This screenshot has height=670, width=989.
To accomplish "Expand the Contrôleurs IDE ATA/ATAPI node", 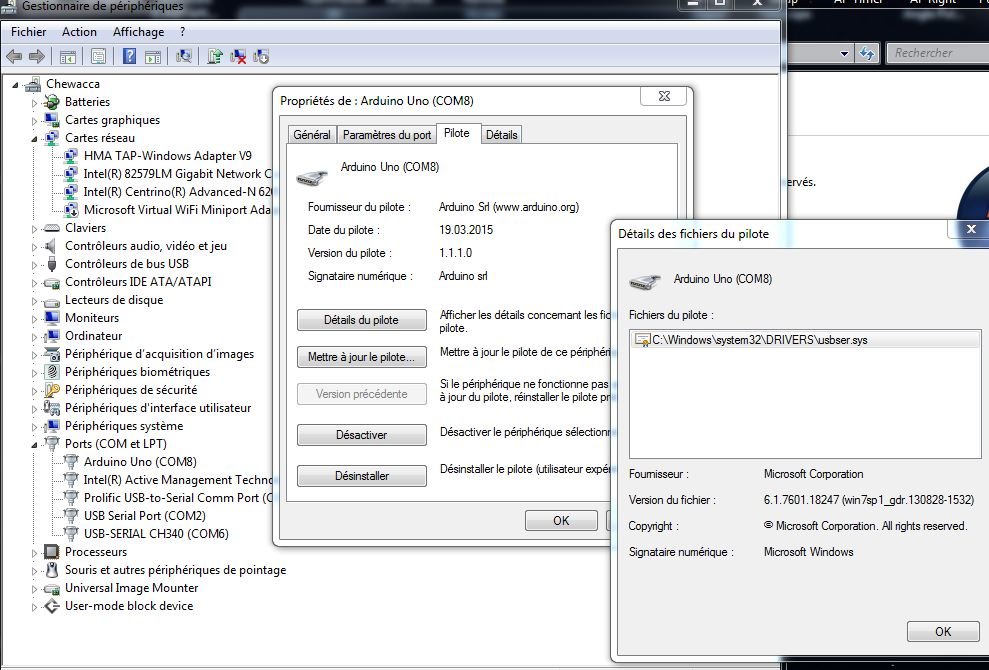I will coord(35,283).
